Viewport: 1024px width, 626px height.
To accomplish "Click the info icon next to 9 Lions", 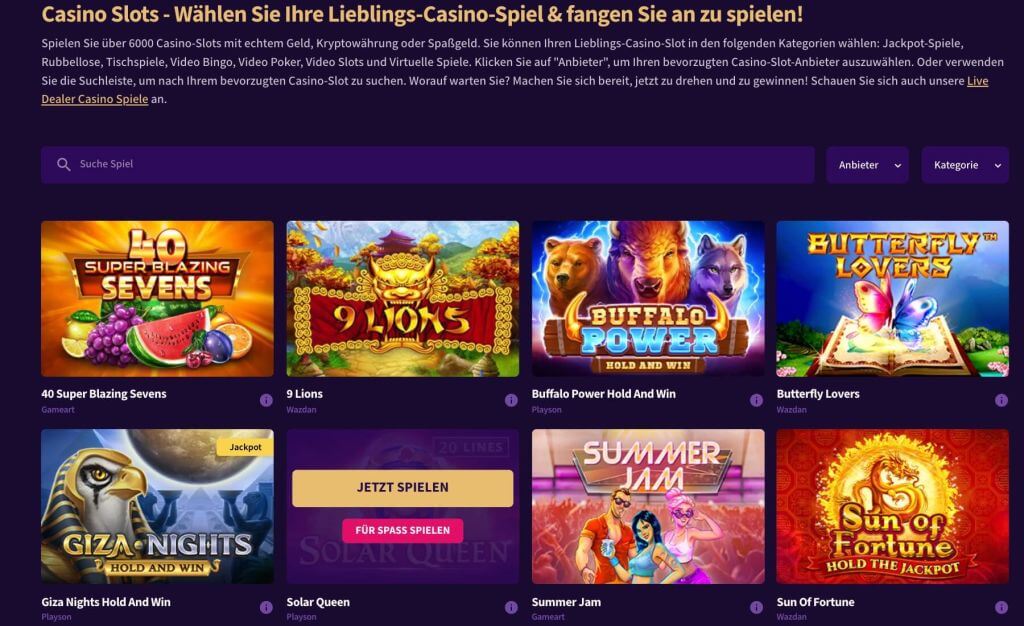I will (x=511, y=400).
